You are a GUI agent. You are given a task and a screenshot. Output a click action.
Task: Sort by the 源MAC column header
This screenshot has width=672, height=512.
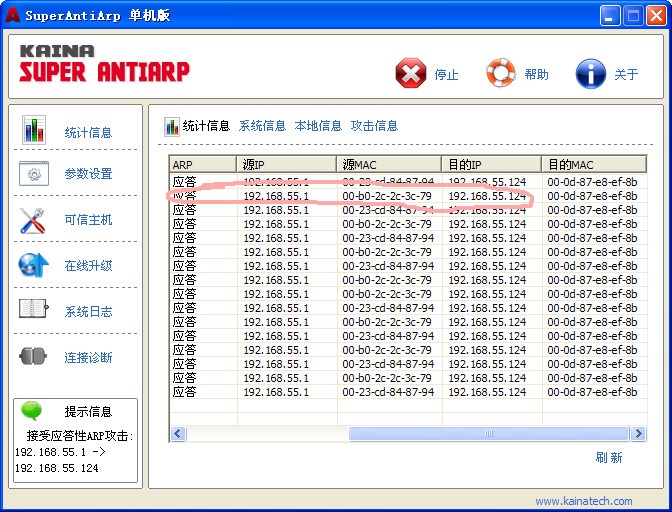[x=389, y=165]
